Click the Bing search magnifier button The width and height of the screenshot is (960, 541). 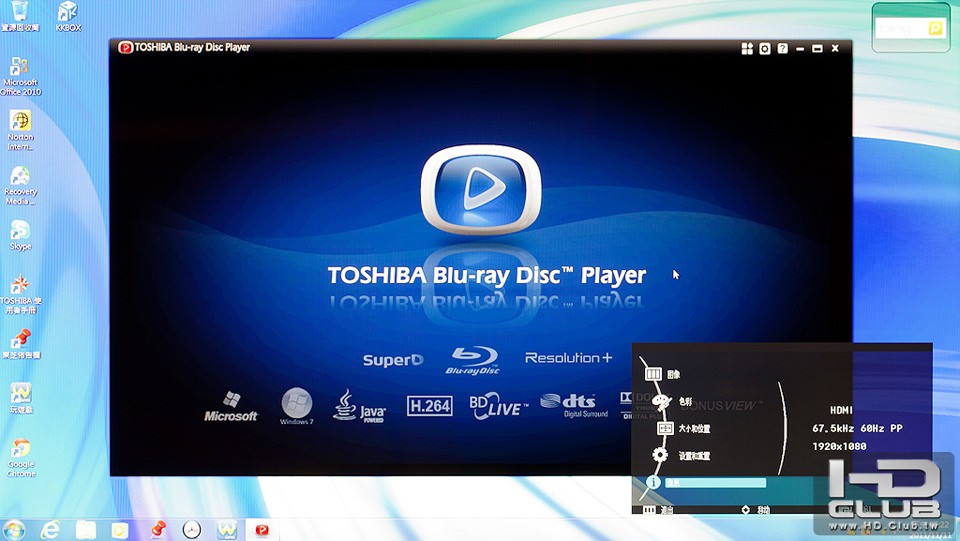click(935, 28)
